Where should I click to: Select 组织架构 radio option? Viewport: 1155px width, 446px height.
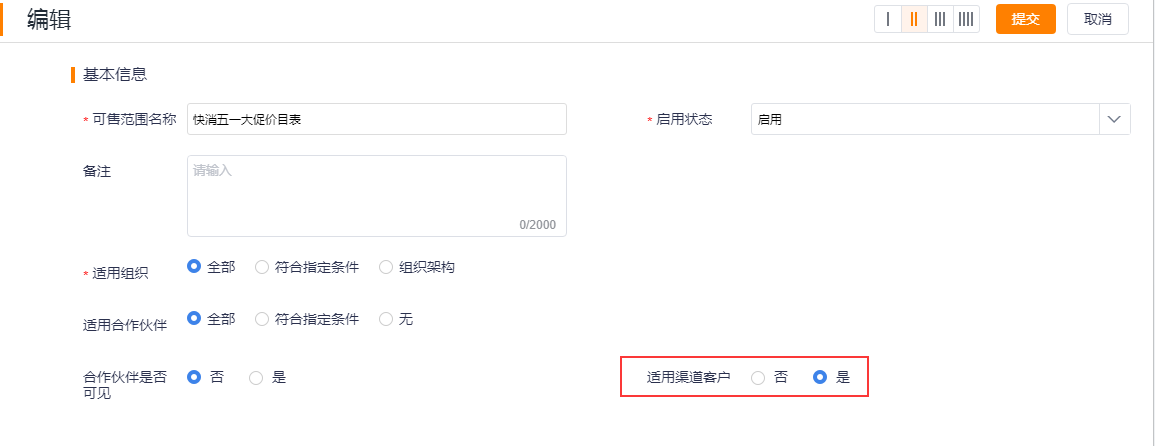pyautogui.click(x=417, y=267)
